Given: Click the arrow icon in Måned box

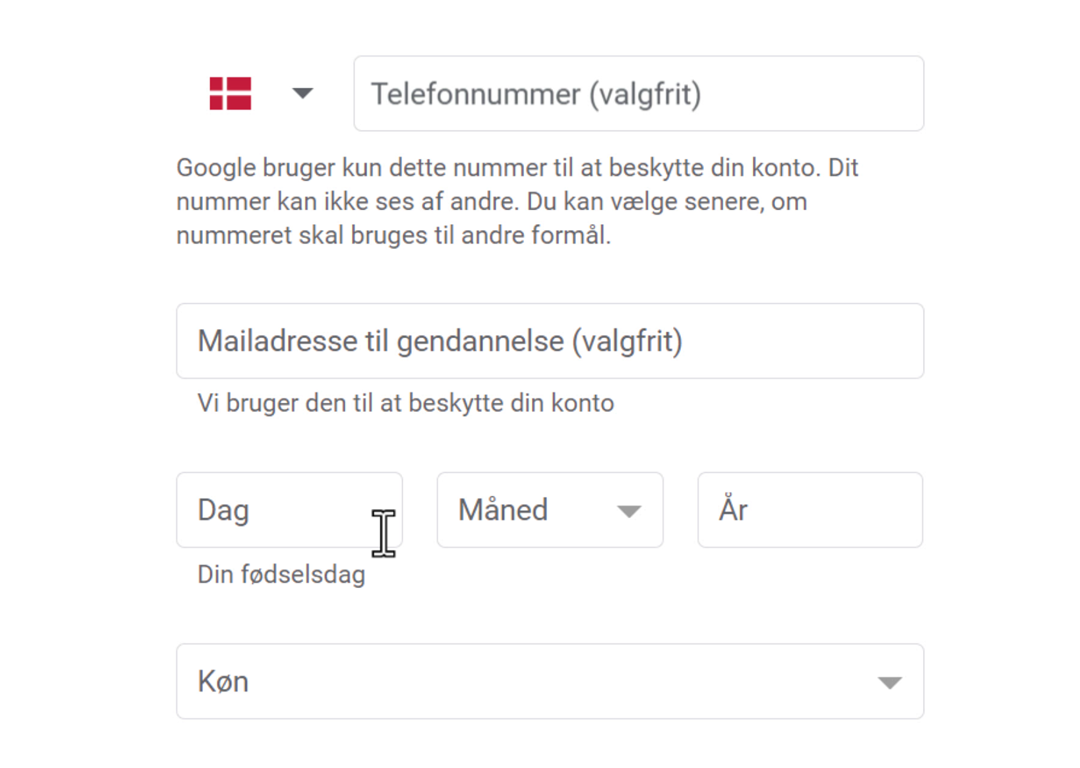Looking at the screenshot, I should tap(629, 511).
